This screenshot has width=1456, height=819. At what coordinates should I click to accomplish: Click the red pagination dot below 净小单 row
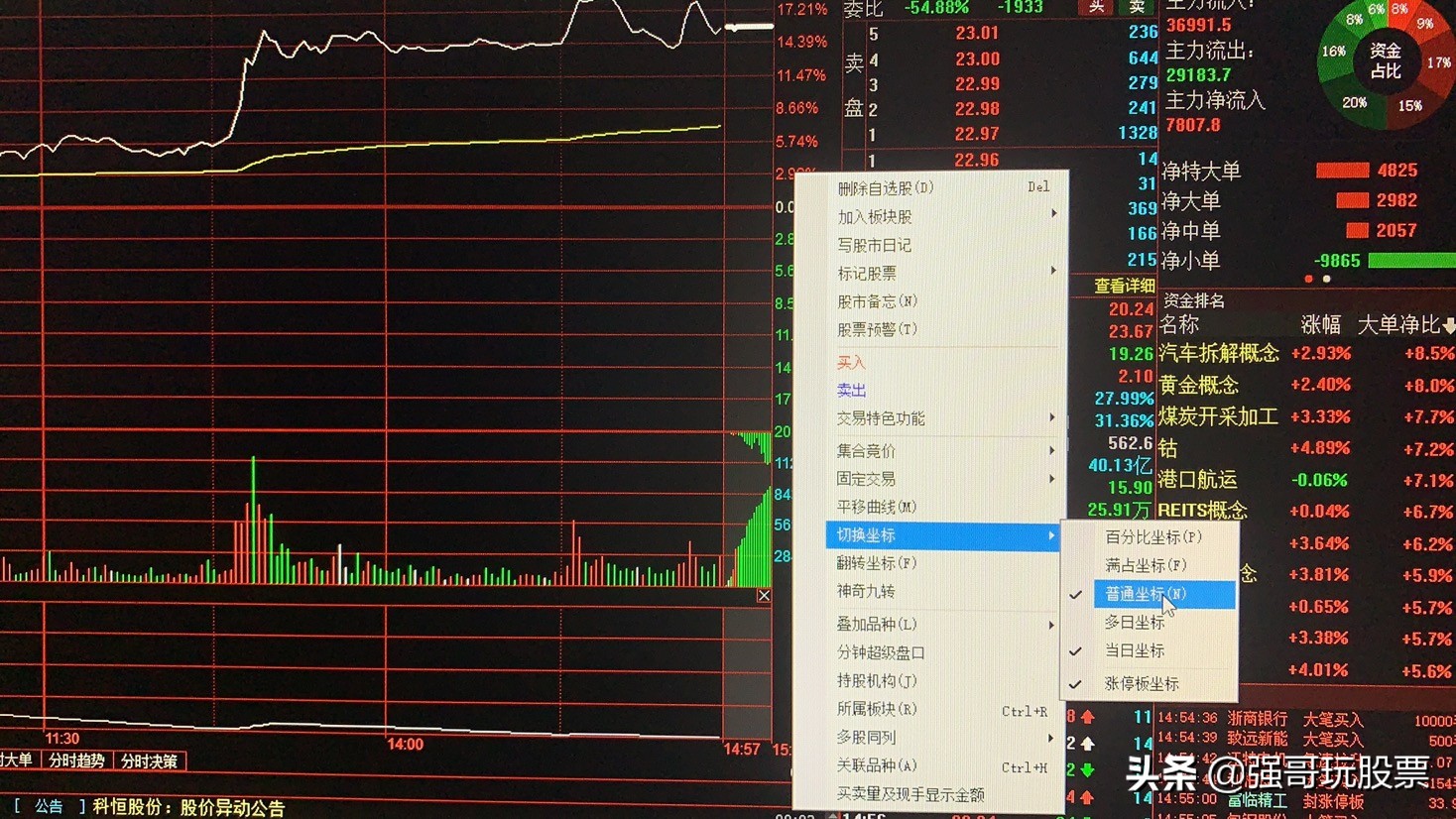click(x=1309, y=279)
